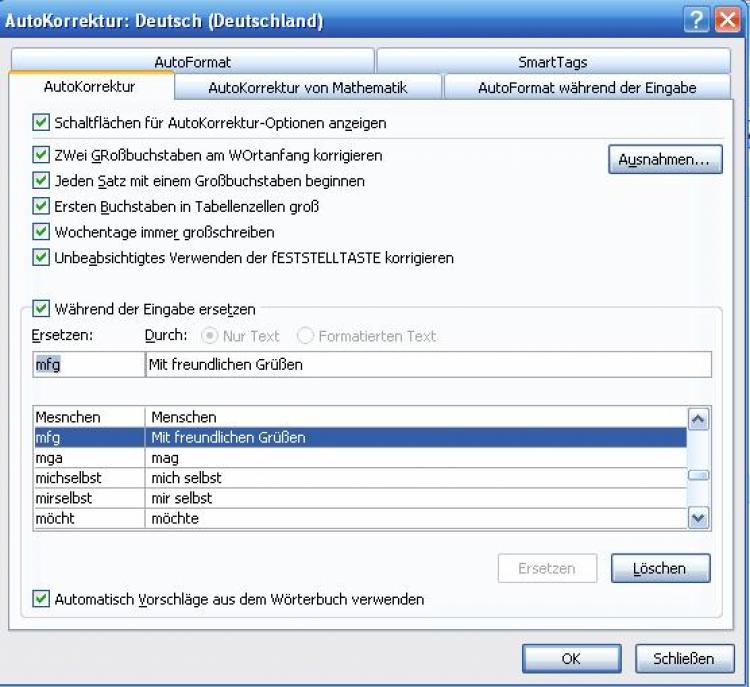Click the Ausnahmen... button

point(664,160)
